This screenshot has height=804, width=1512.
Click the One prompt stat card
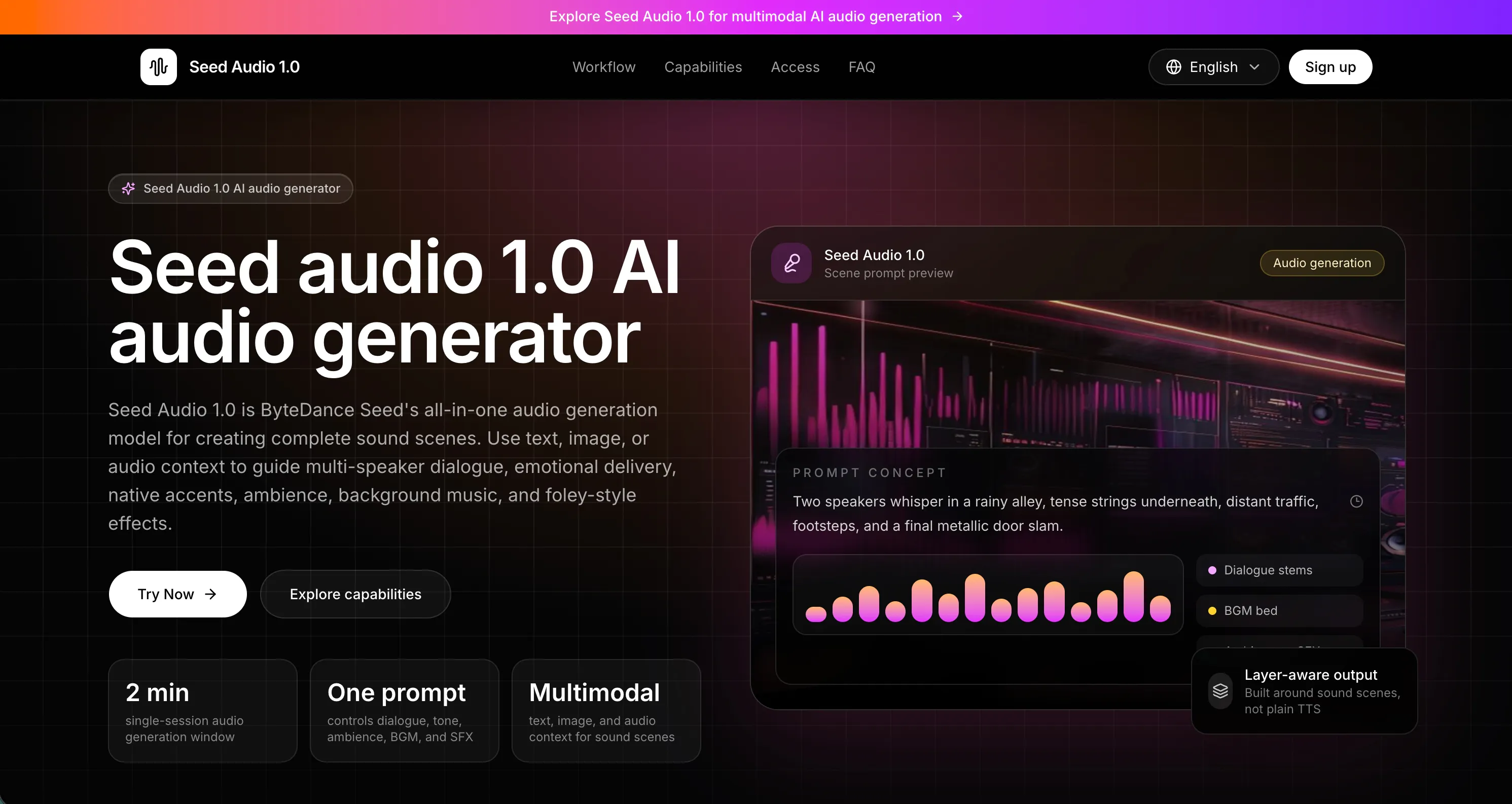click(405, 711)
